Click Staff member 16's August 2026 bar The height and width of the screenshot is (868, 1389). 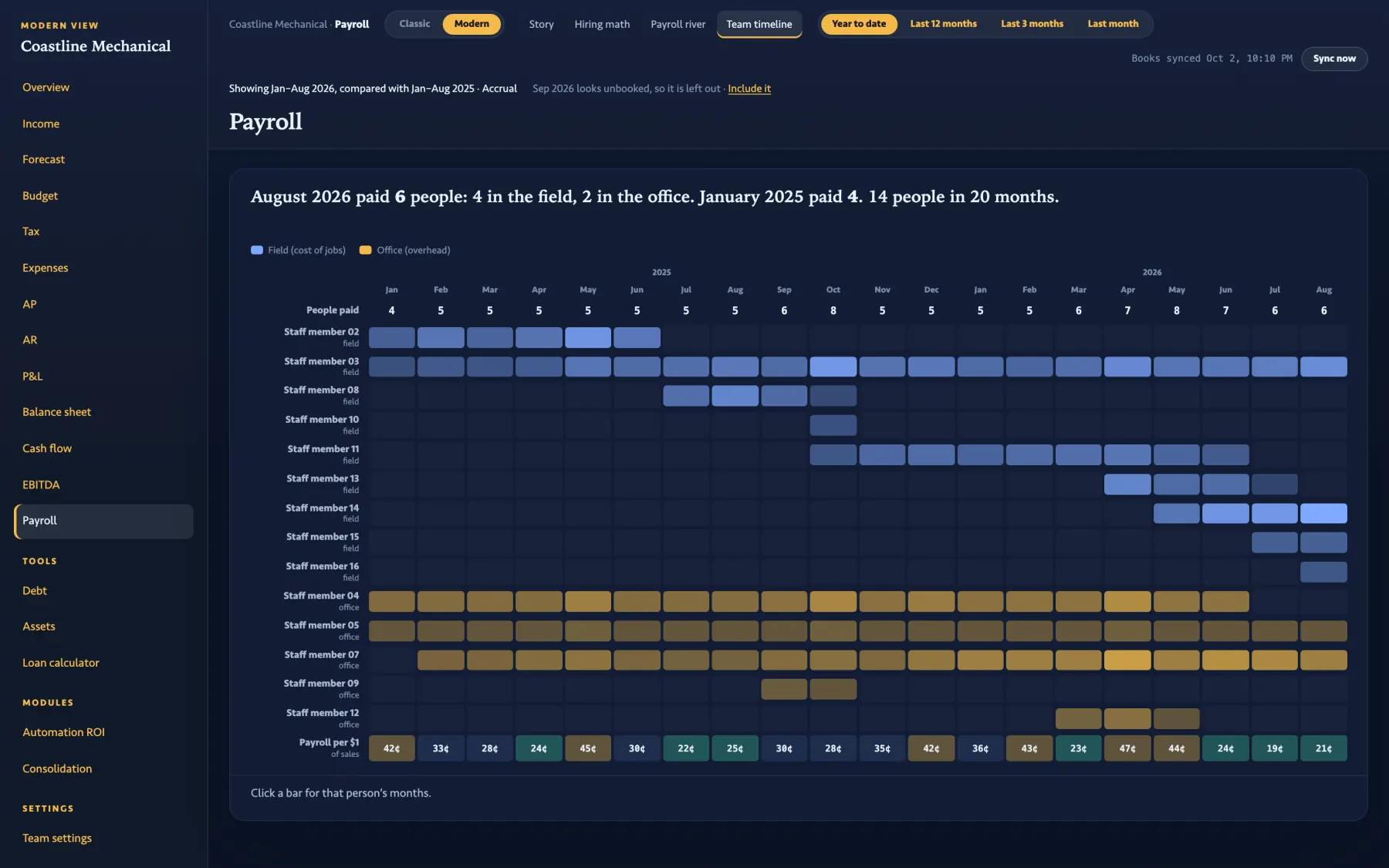[x=1323, y=572]
